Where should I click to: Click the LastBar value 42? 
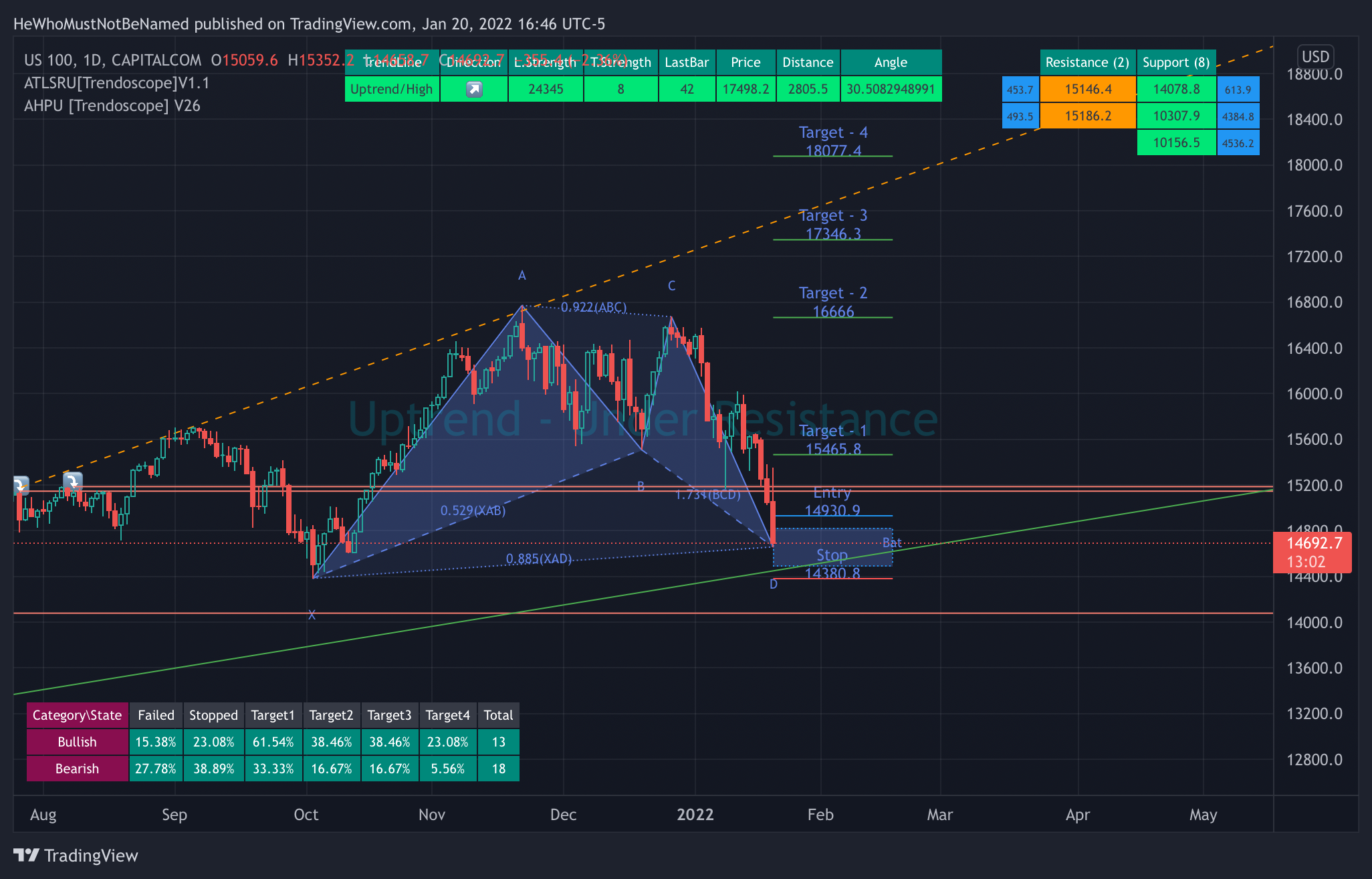tap(687, 89)
